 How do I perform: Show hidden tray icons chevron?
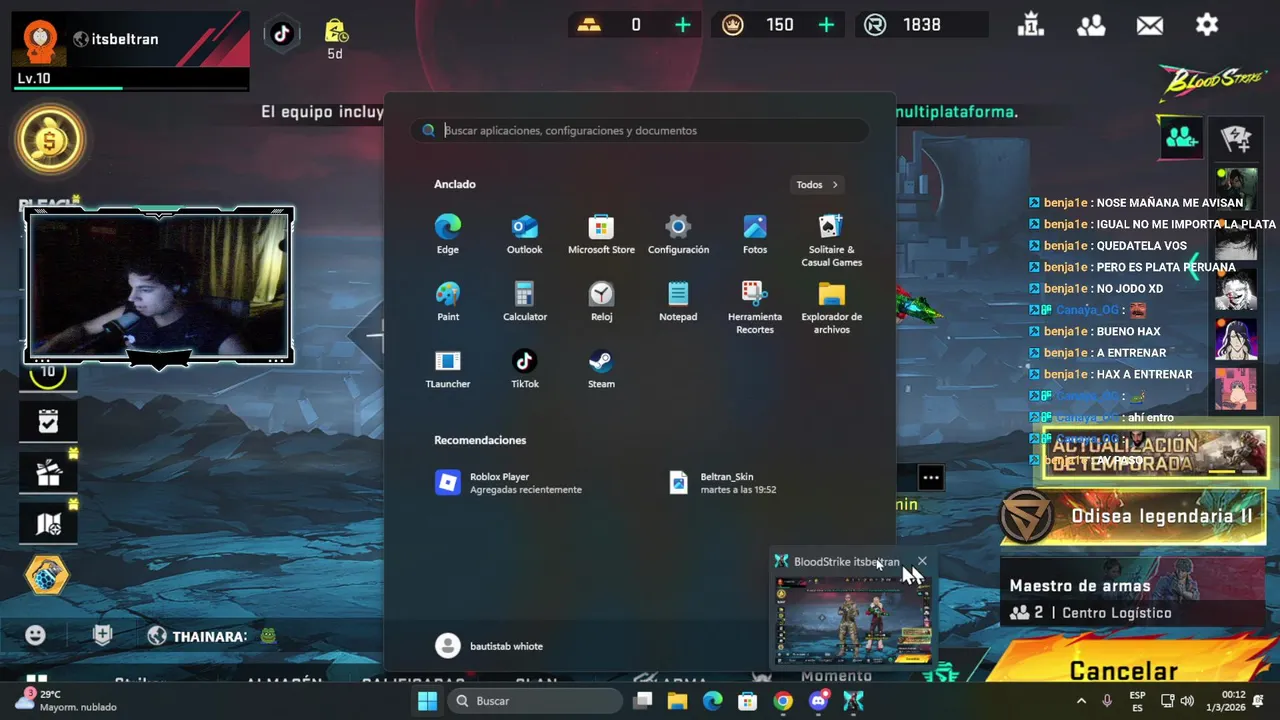click(1081, 701)
